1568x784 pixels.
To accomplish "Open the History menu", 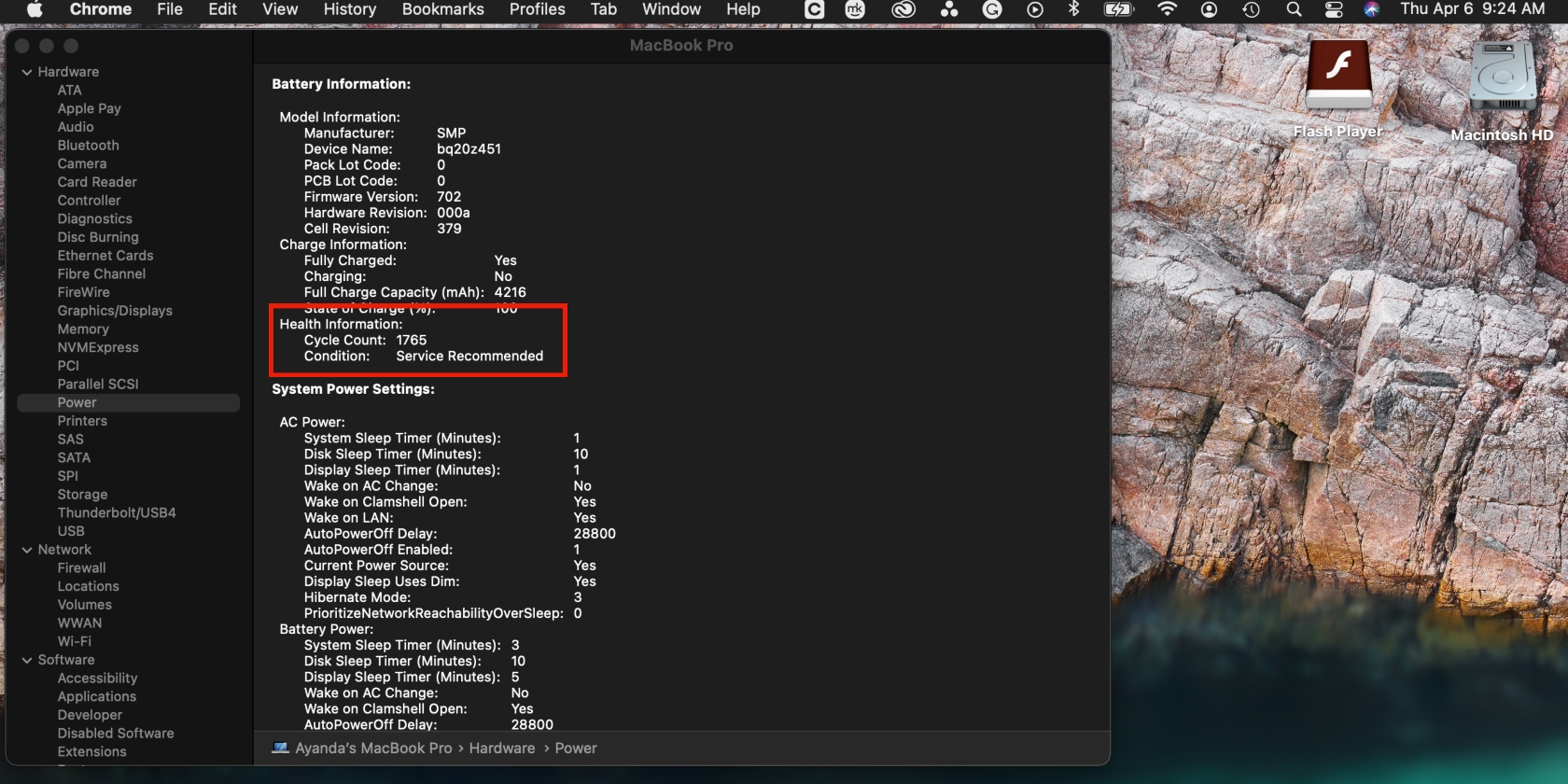I will (350, 9).
